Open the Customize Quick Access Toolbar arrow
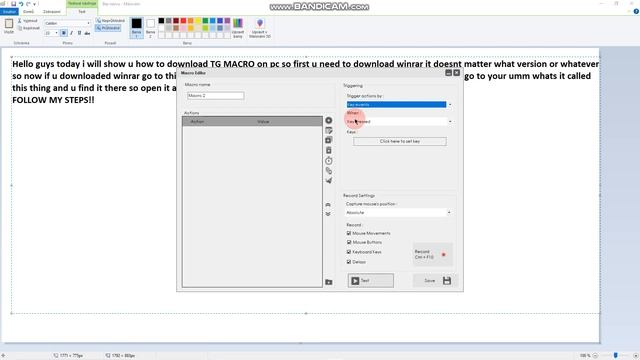The image size is (640, 360). pyautogui.click(x=35, y=4)
